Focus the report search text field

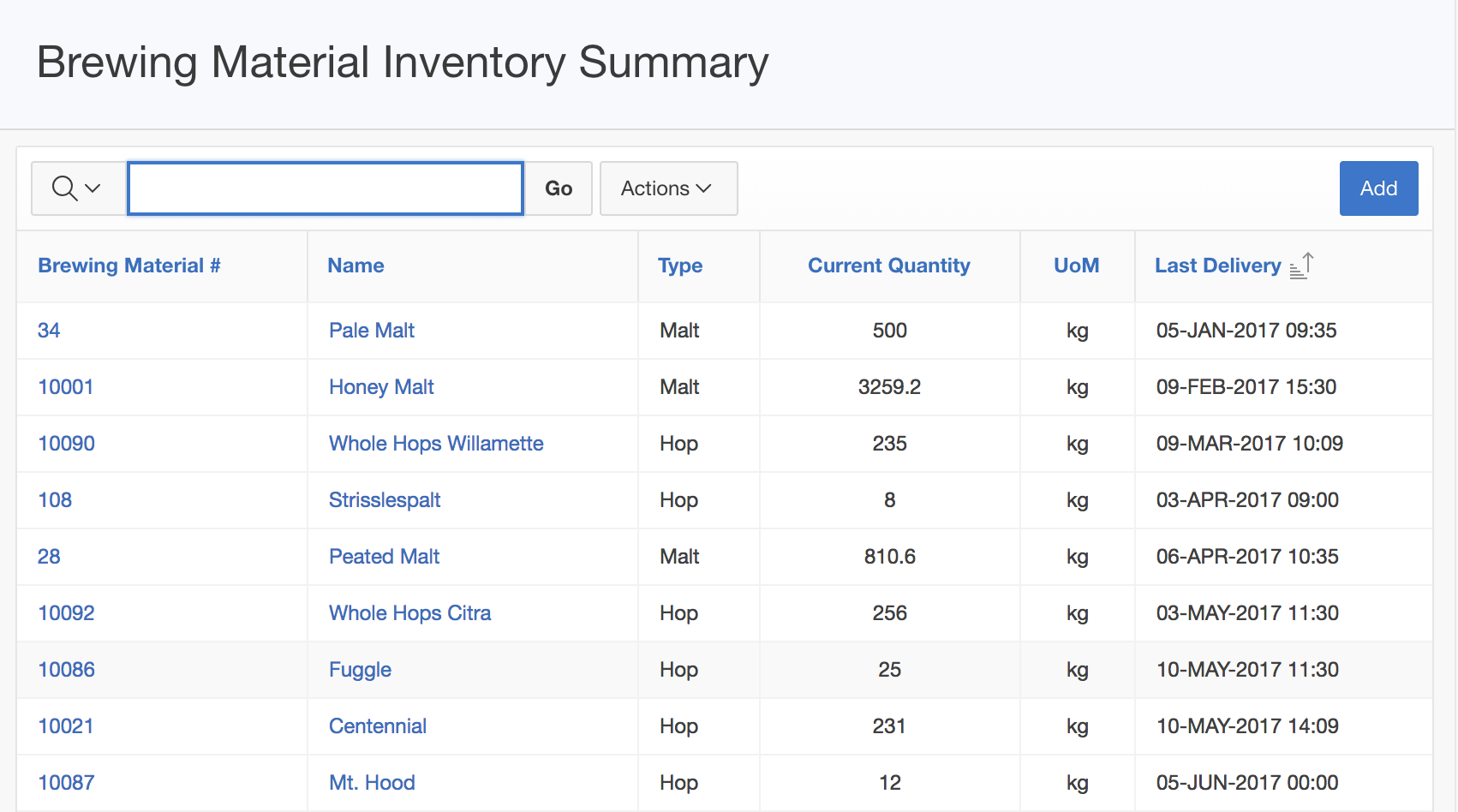pyautogui.click(x=326, y=188)
